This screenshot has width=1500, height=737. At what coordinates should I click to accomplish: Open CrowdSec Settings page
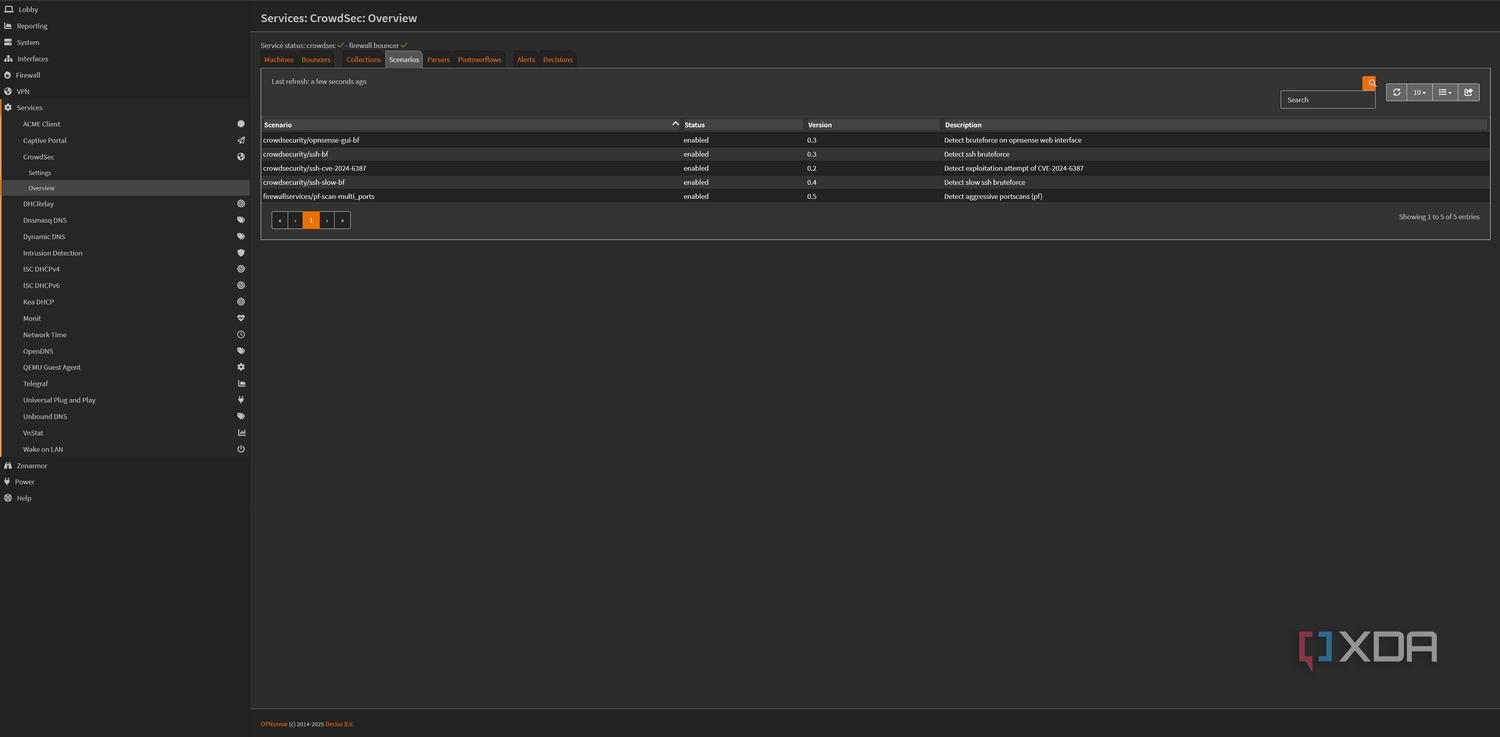pyautogui.click(x=40, y=173)
